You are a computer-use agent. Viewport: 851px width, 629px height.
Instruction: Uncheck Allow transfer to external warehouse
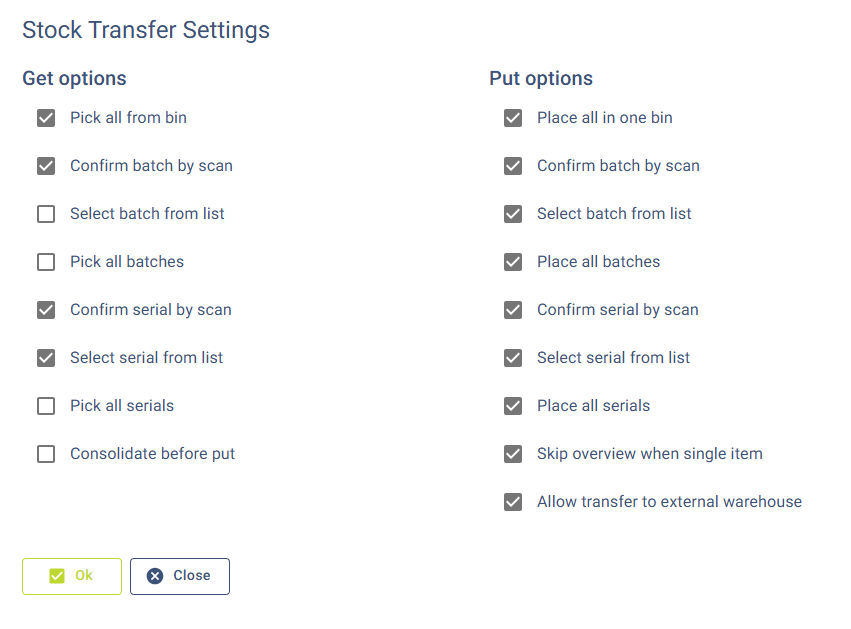point(513,502)
